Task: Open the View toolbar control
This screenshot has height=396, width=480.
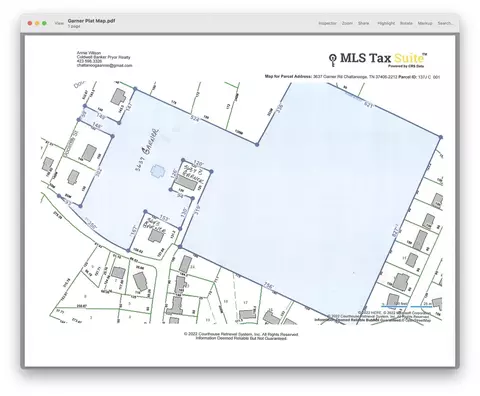Action: [x=59, y=23]
